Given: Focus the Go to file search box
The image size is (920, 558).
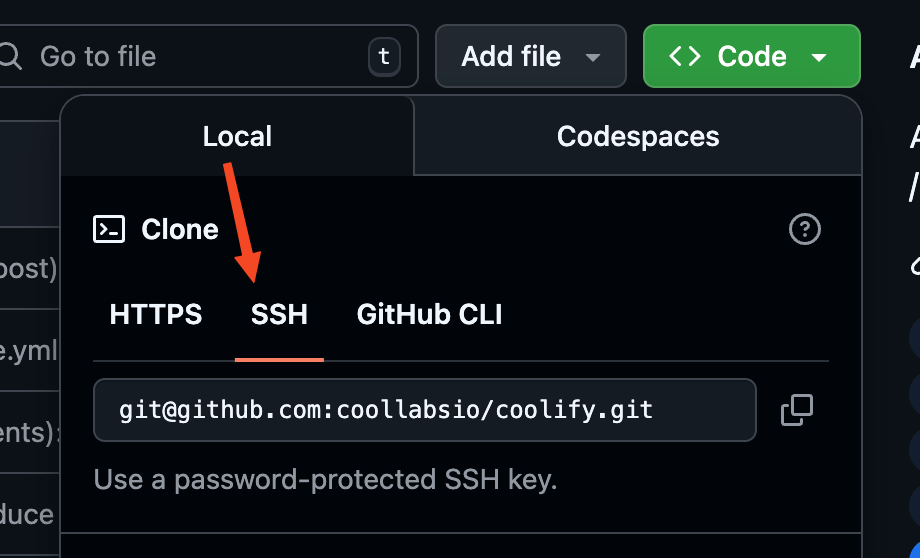Looking at the screenshot, I should pyautogui.click(x=200, y=56).
